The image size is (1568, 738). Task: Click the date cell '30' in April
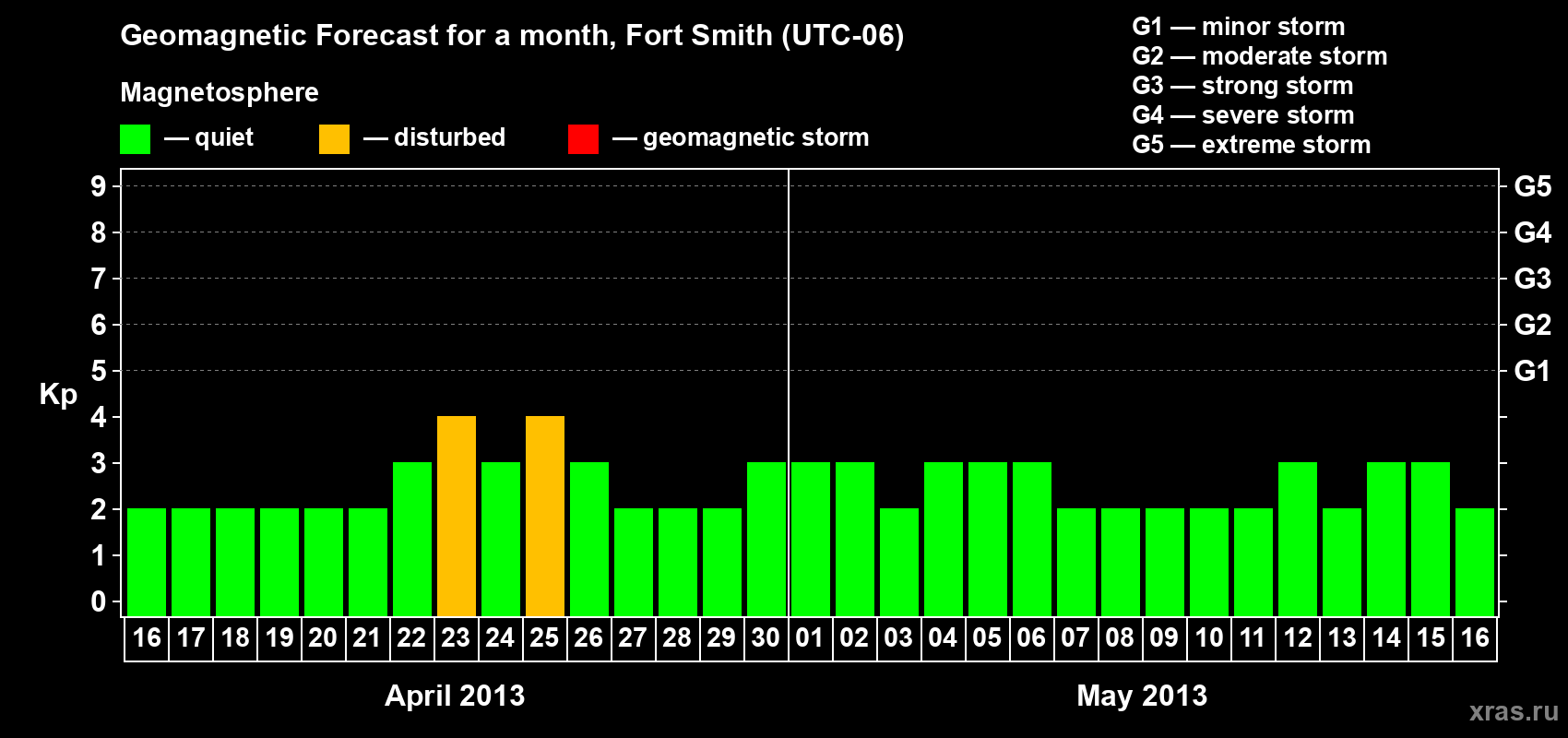click(766, 638)
